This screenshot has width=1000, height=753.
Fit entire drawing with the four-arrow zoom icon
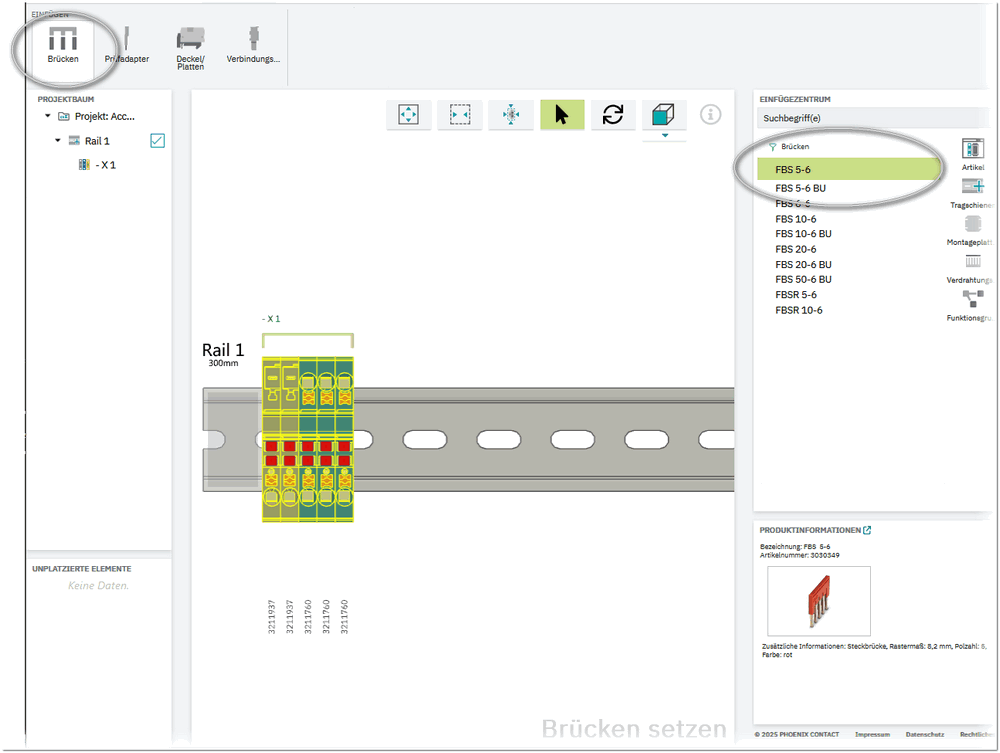pos(408,115)
